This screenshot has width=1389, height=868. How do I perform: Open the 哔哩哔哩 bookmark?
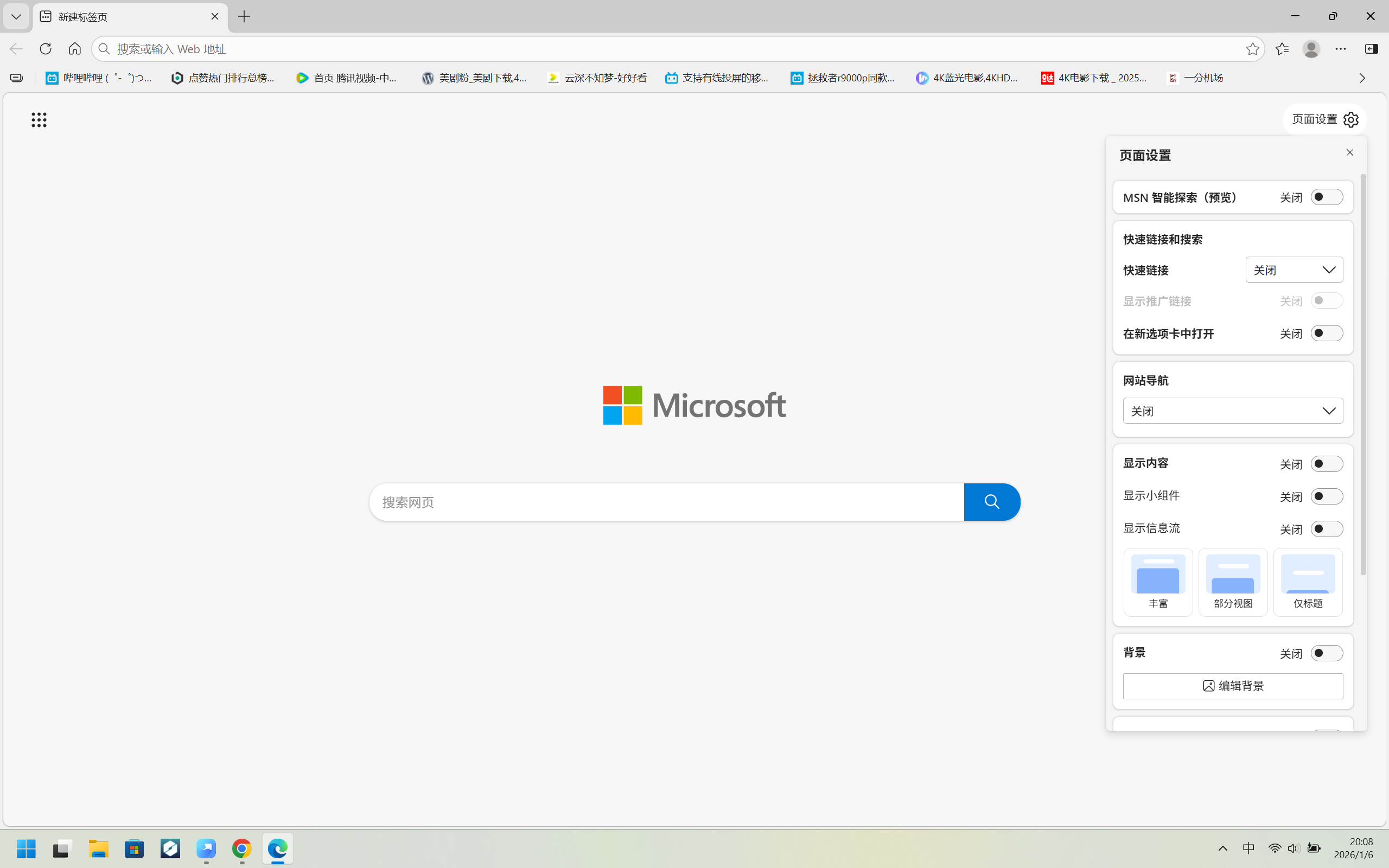tap(99, 78)
